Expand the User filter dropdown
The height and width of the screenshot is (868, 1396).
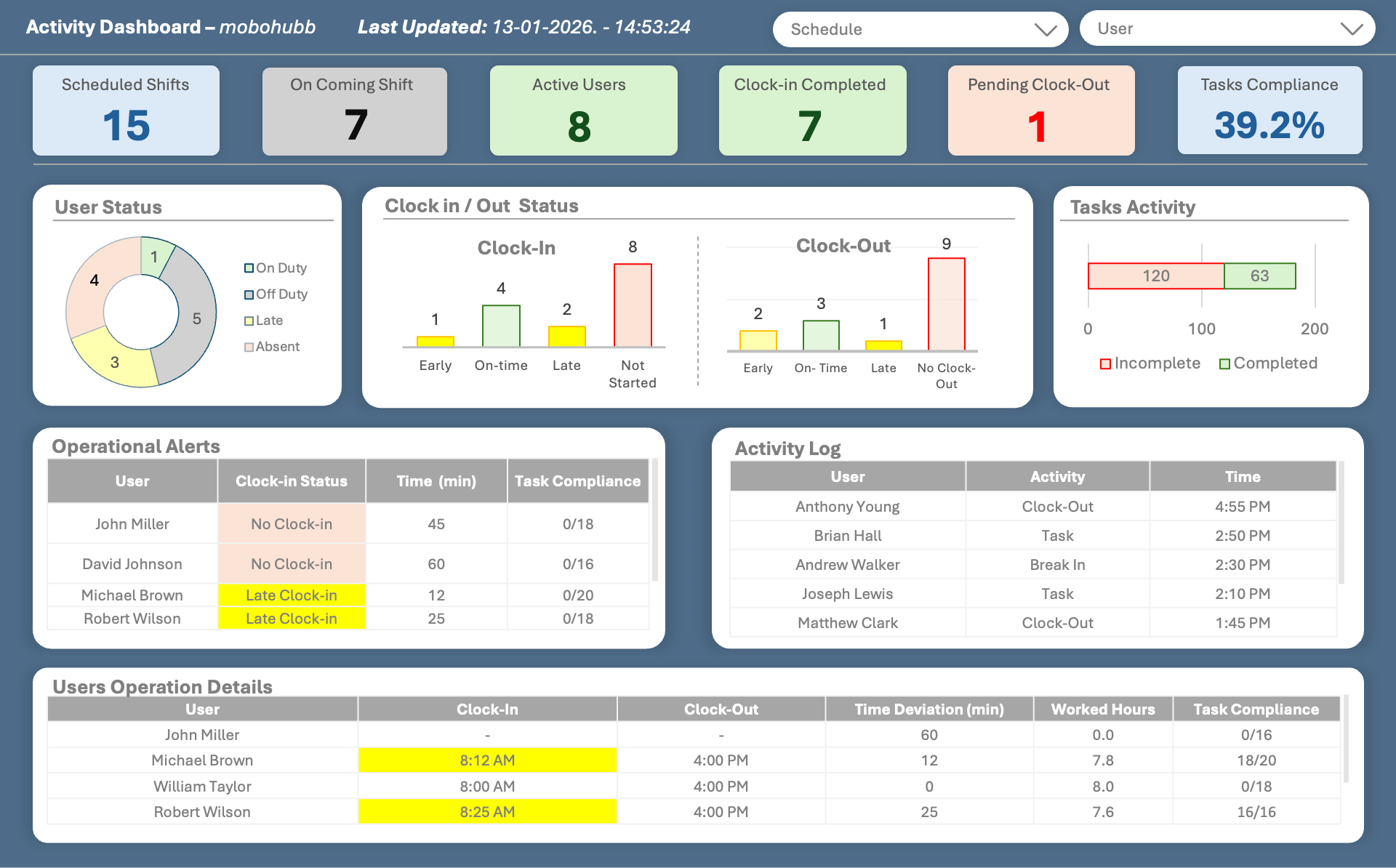point(1227,29)
